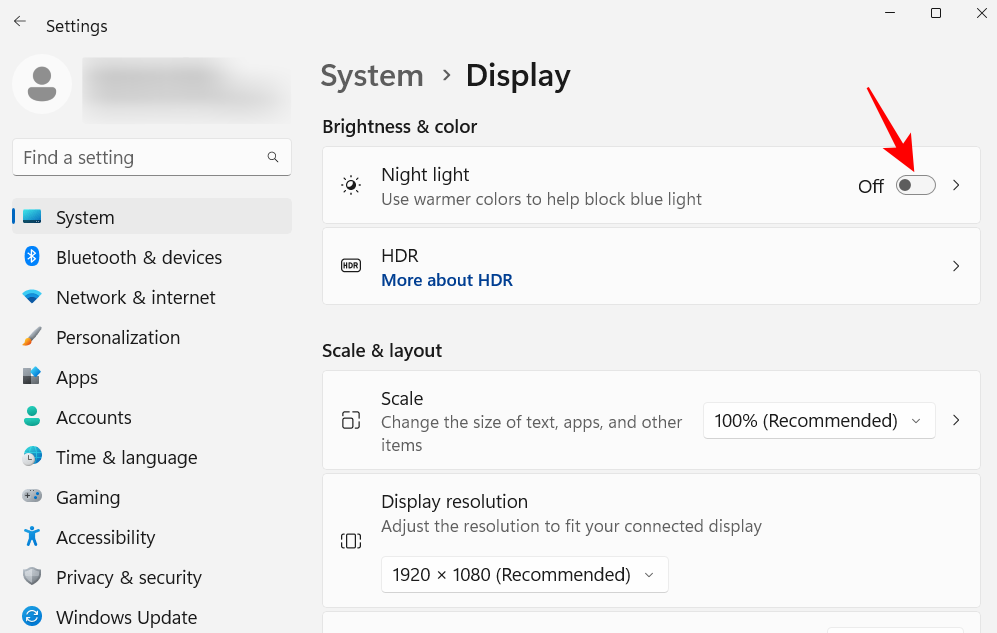Image resolution: width=997 pixels, height=633 pixels.
Task: Click the Gaming controller icon
Action: tap(32, 497)
